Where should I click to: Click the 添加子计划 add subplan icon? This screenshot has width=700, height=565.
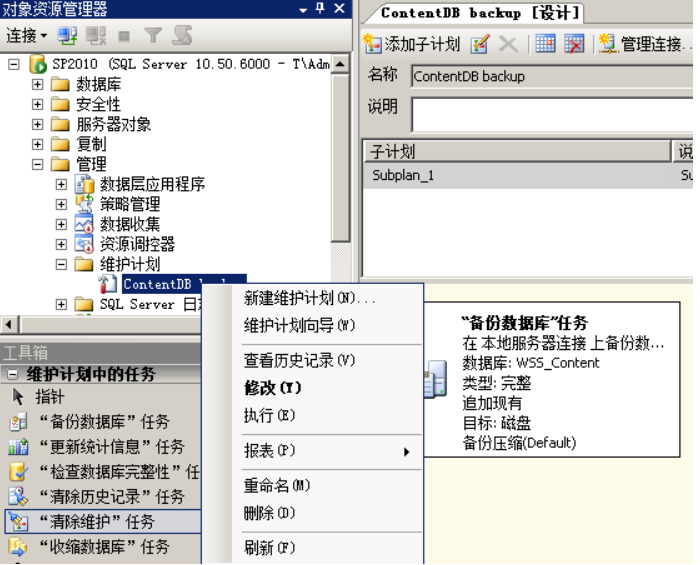coord(372,44)
